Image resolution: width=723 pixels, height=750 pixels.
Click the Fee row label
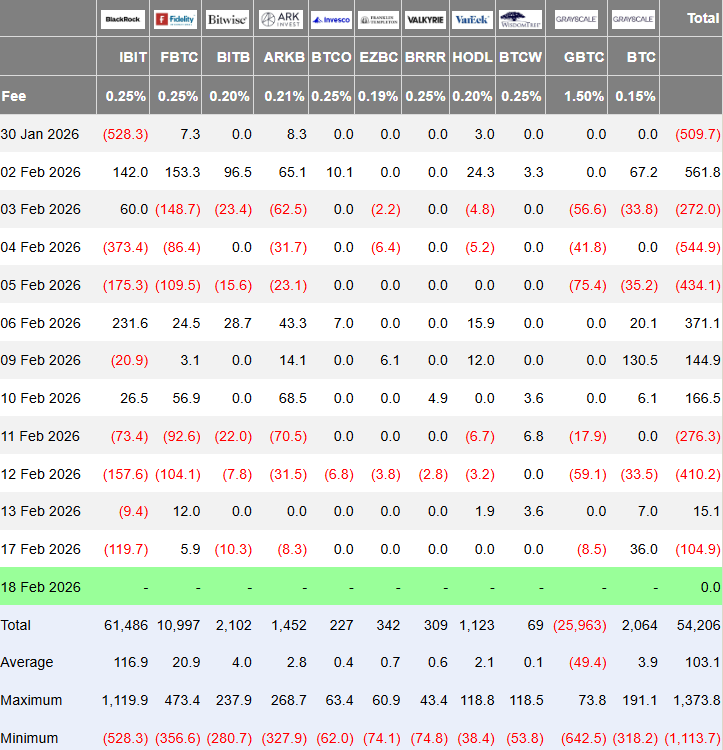point(14,96)
